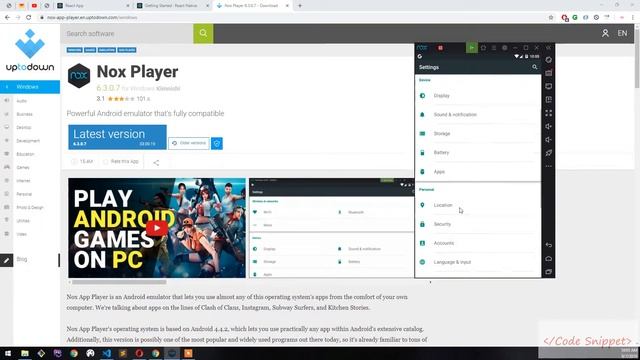
Task: Open the Utilities category
Action: coord(23,221)
